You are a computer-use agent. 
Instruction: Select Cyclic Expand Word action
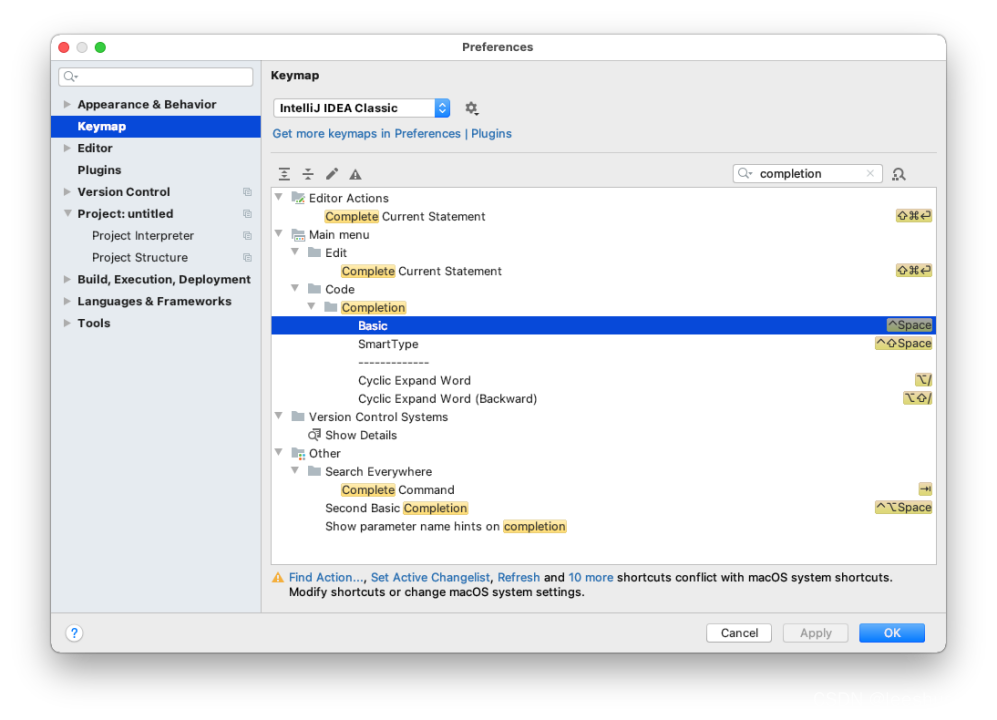[x=603, y=380]
